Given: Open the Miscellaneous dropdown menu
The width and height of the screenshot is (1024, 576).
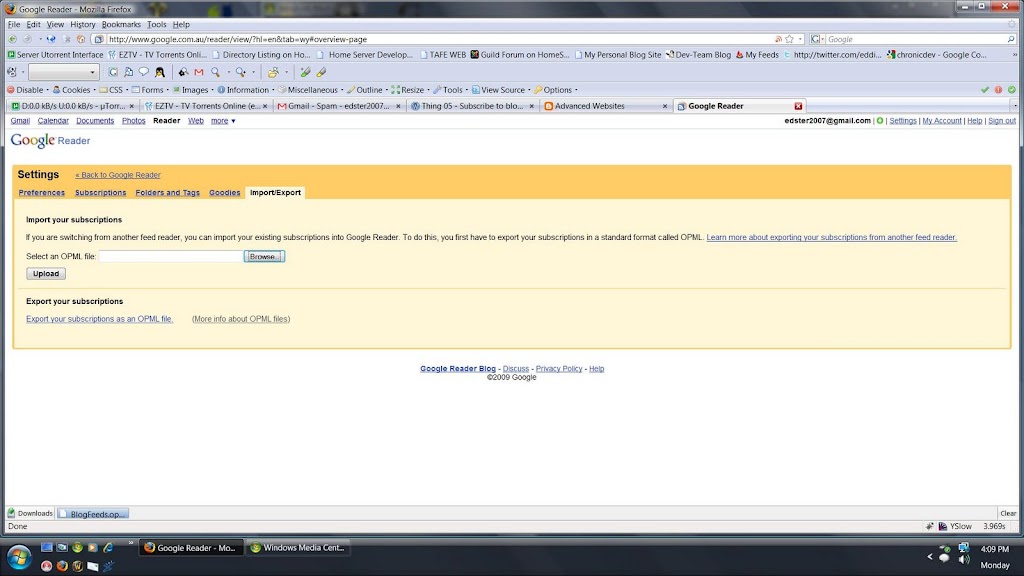Looking at the screenshot, I should click(x=310, y=90).
